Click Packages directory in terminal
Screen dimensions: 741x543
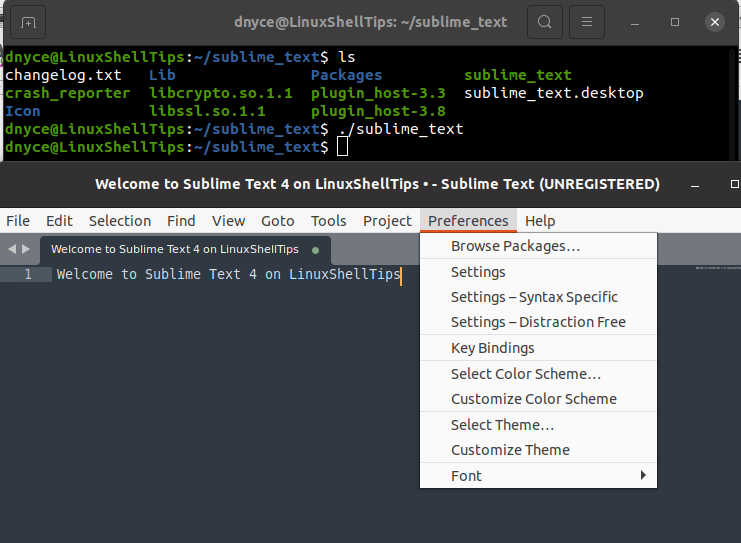(x=346, y=75)
